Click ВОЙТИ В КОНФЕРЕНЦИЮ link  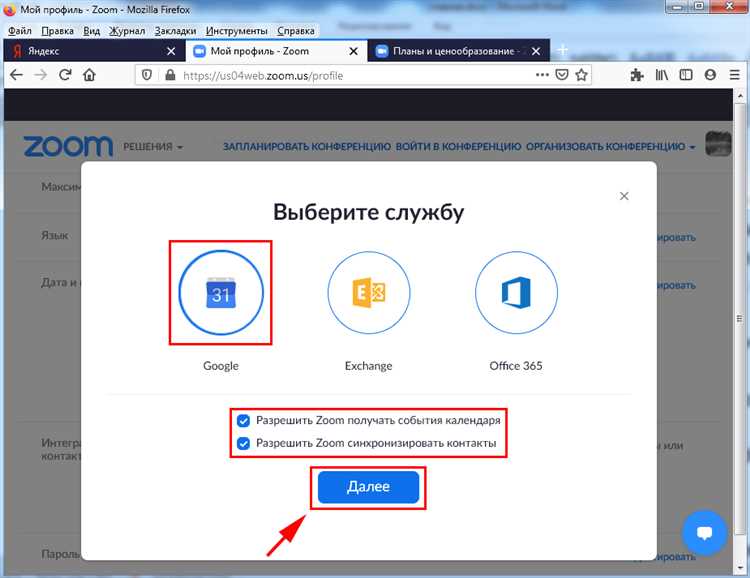click(x=458, y=146)
